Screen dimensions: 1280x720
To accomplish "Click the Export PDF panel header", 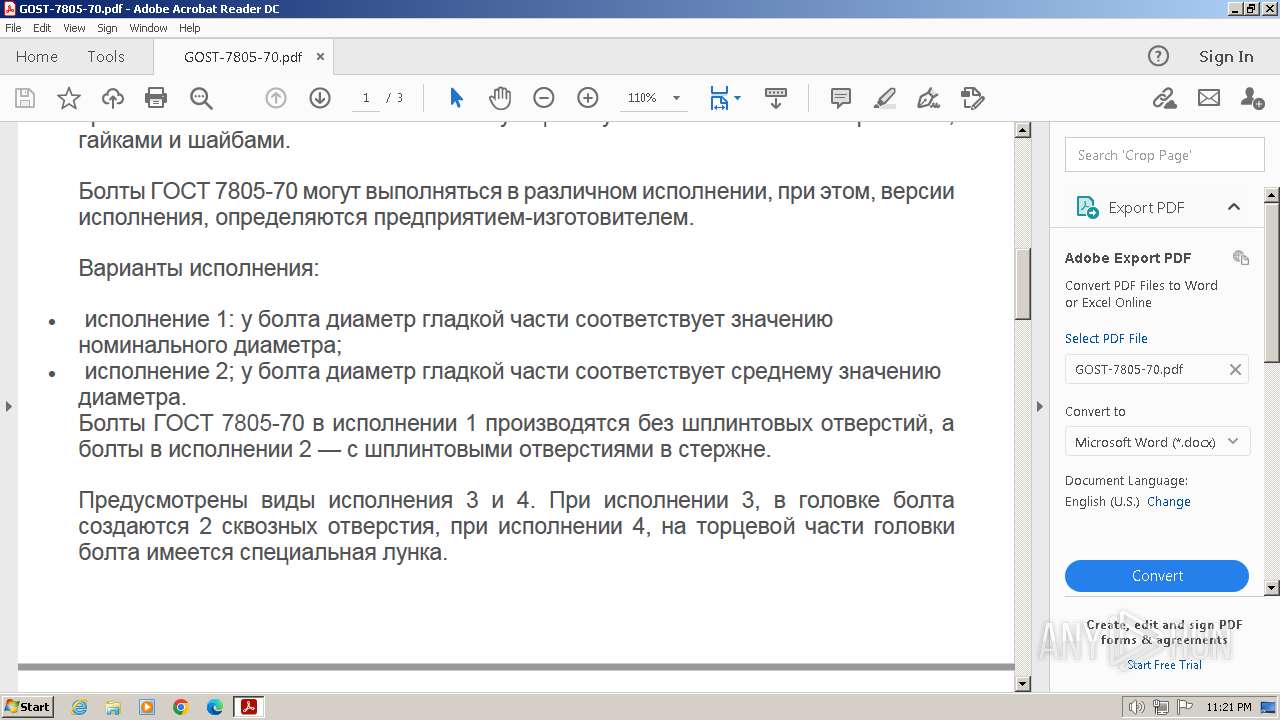I will click(x=1158, y=207).
